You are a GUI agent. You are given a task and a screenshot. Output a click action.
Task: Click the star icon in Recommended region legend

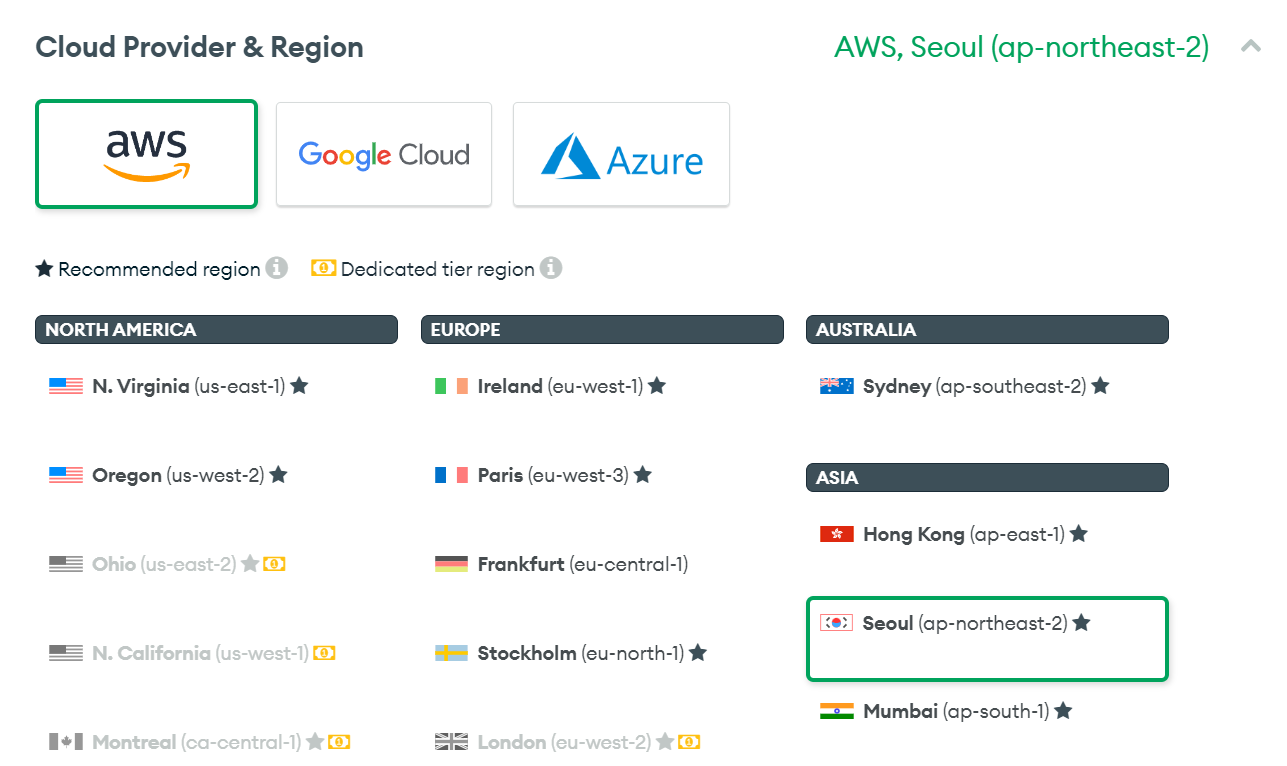[x=44, y=268]
